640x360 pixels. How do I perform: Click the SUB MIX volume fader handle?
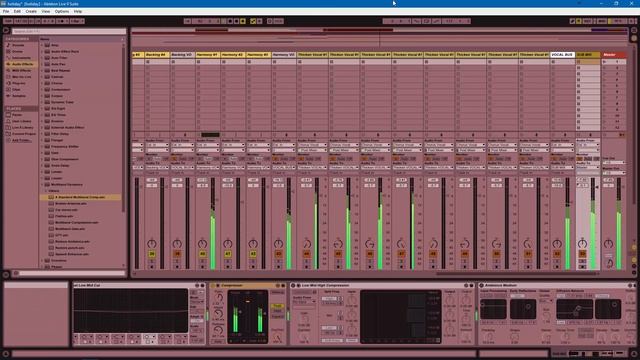click(597, 187)
